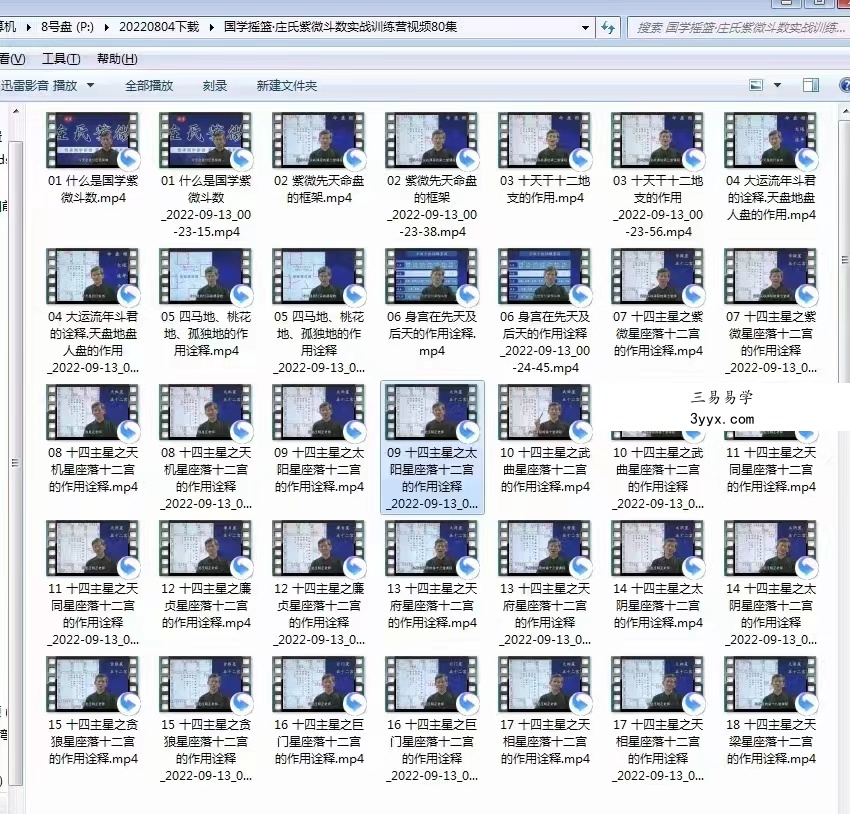Select video 18 十四主星之天梁星 file icon
The width and height of the screenshot is (850, 814).
point(771,684)
